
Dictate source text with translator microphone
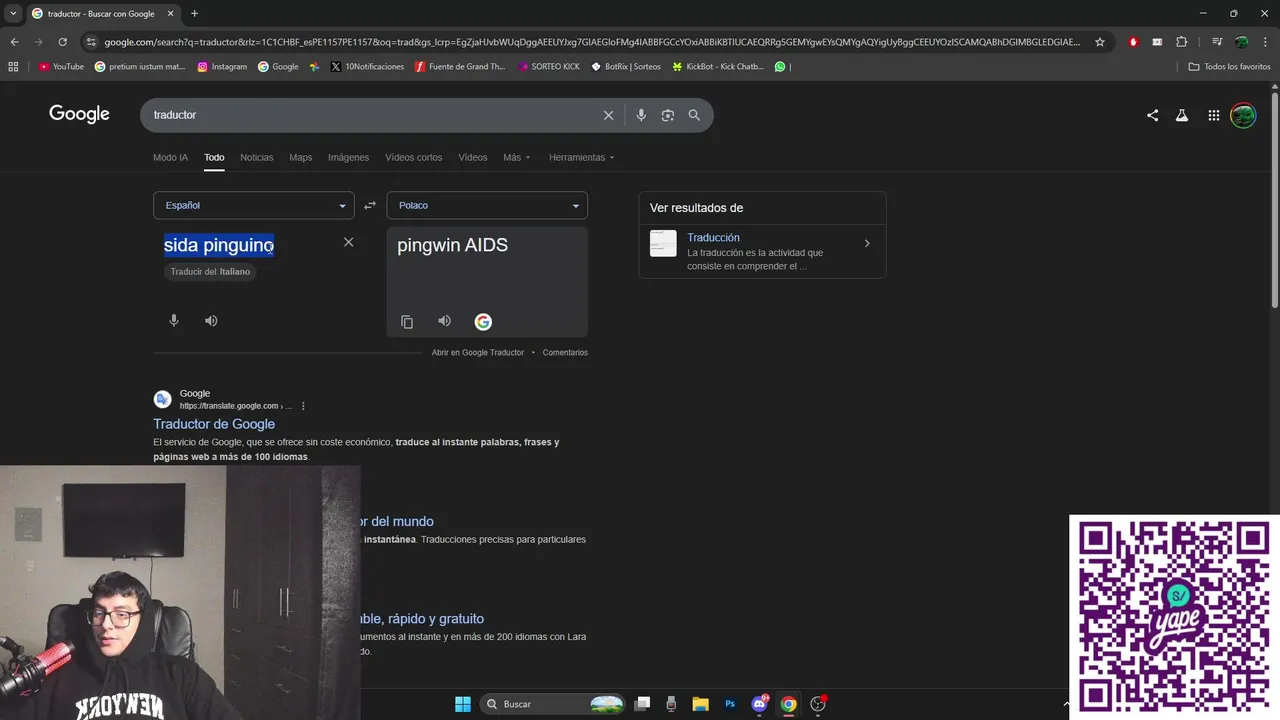click(174, 321)
